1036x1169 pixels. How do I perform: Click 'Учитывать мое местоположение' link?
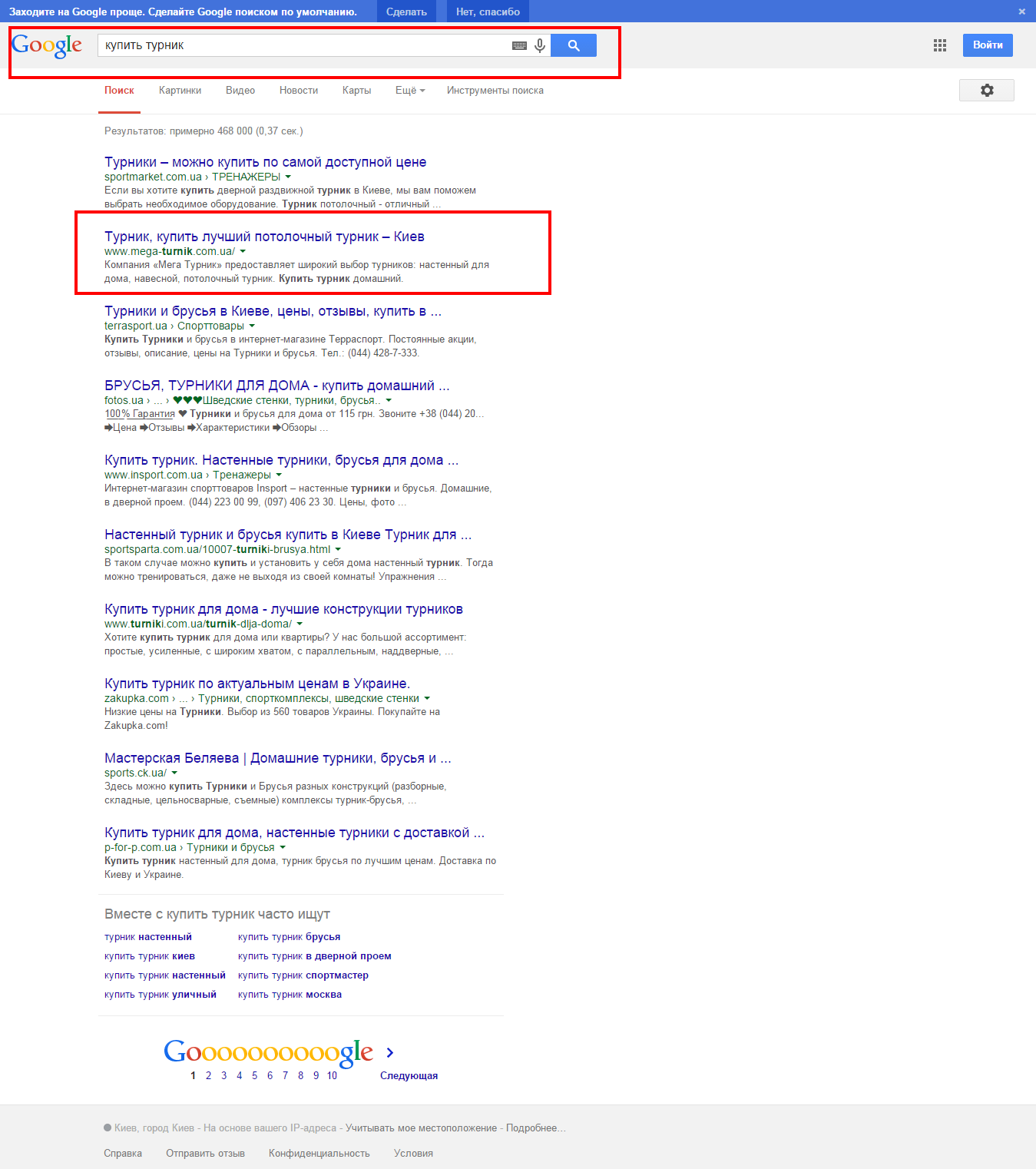(422, 1128)
